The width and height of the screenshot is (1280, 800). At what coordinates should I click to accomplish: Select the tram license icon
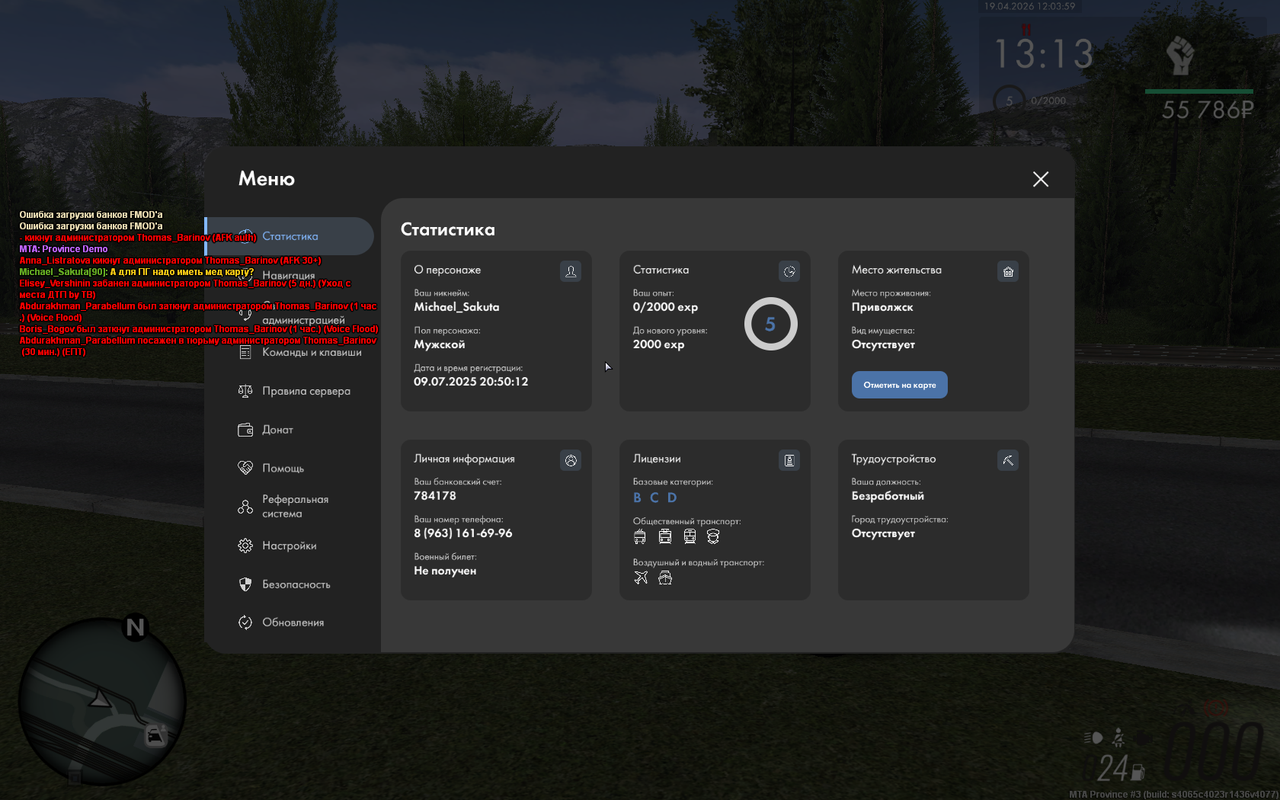(x=665, y=537)
